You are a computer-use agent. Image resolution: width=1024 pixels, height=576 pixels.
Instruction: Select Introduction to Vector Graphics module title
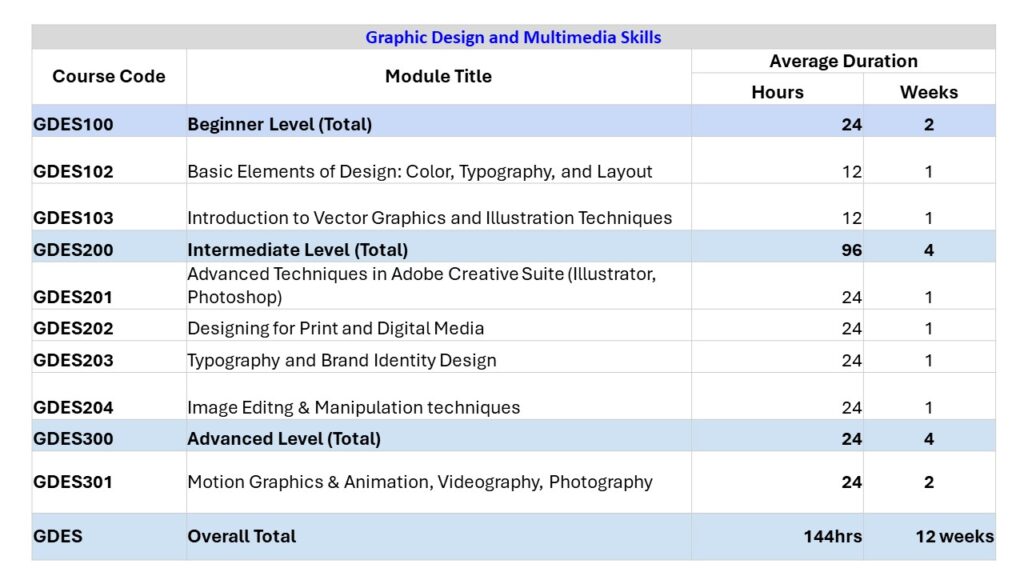tap(430, 218)
